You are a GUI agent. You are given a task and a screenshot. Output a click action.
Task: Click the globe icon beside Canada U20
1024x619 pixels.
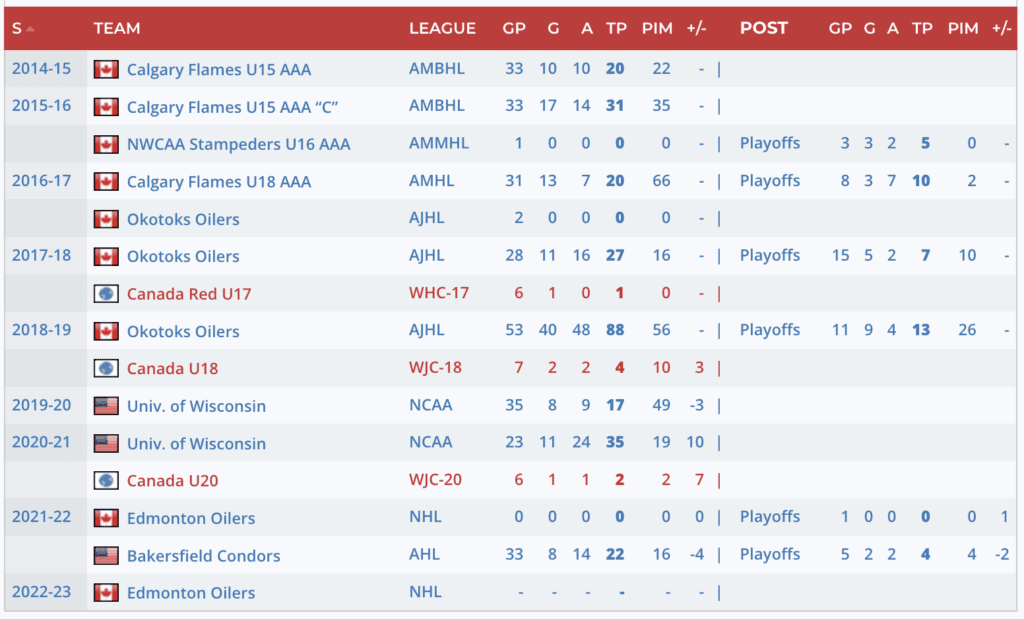click(106, 481)
